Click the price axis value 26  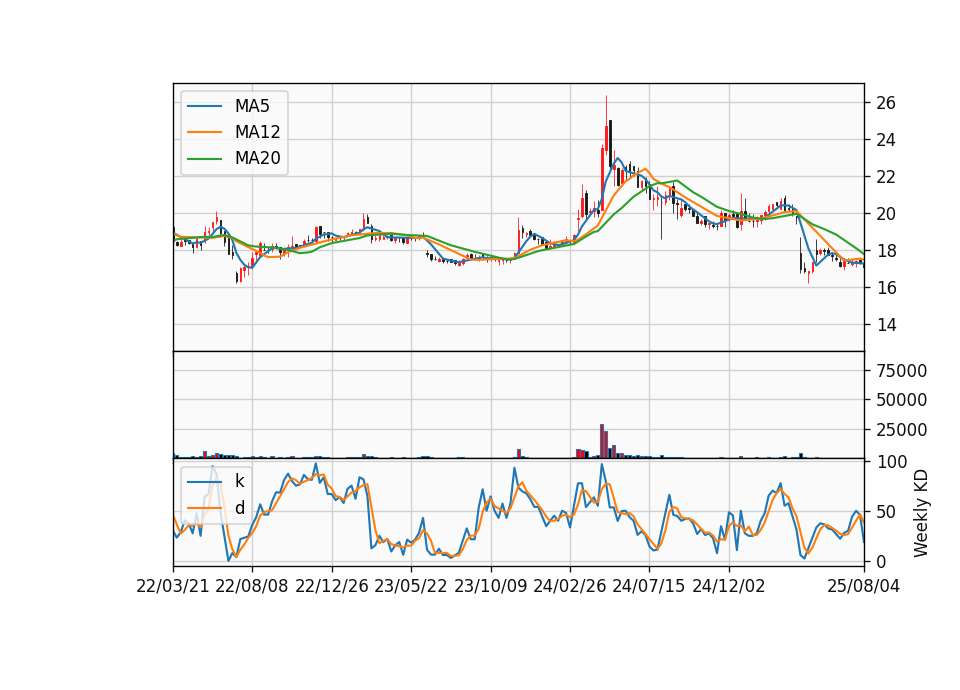pyautogui.click(x=886, y=103)
